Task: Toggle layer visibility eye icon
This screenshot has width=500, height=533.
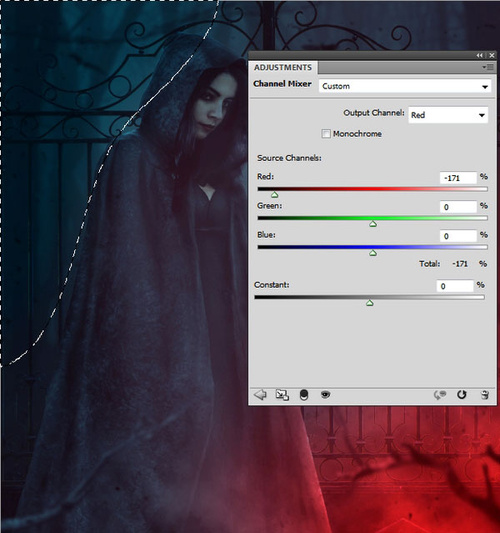Action: (x=325, y=394)
